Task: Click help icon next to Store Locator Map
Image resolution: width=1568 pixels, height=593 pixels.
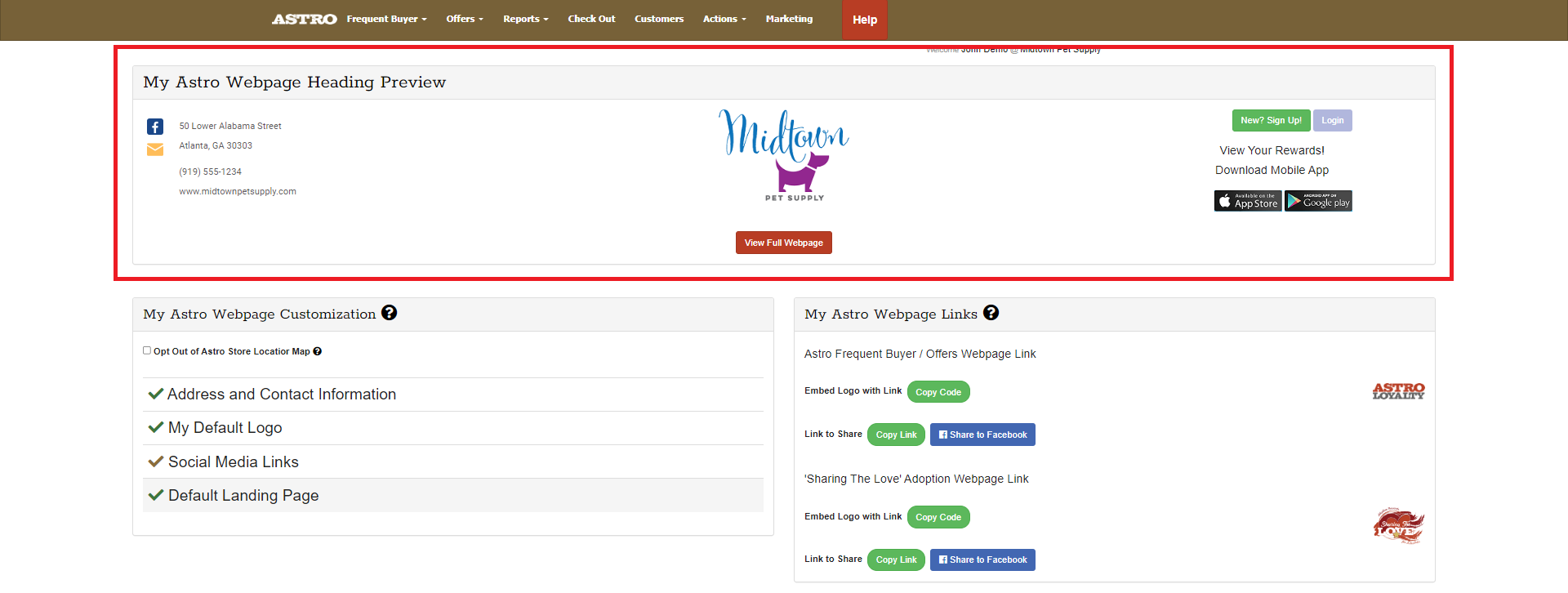Action: tap(318, 351)
